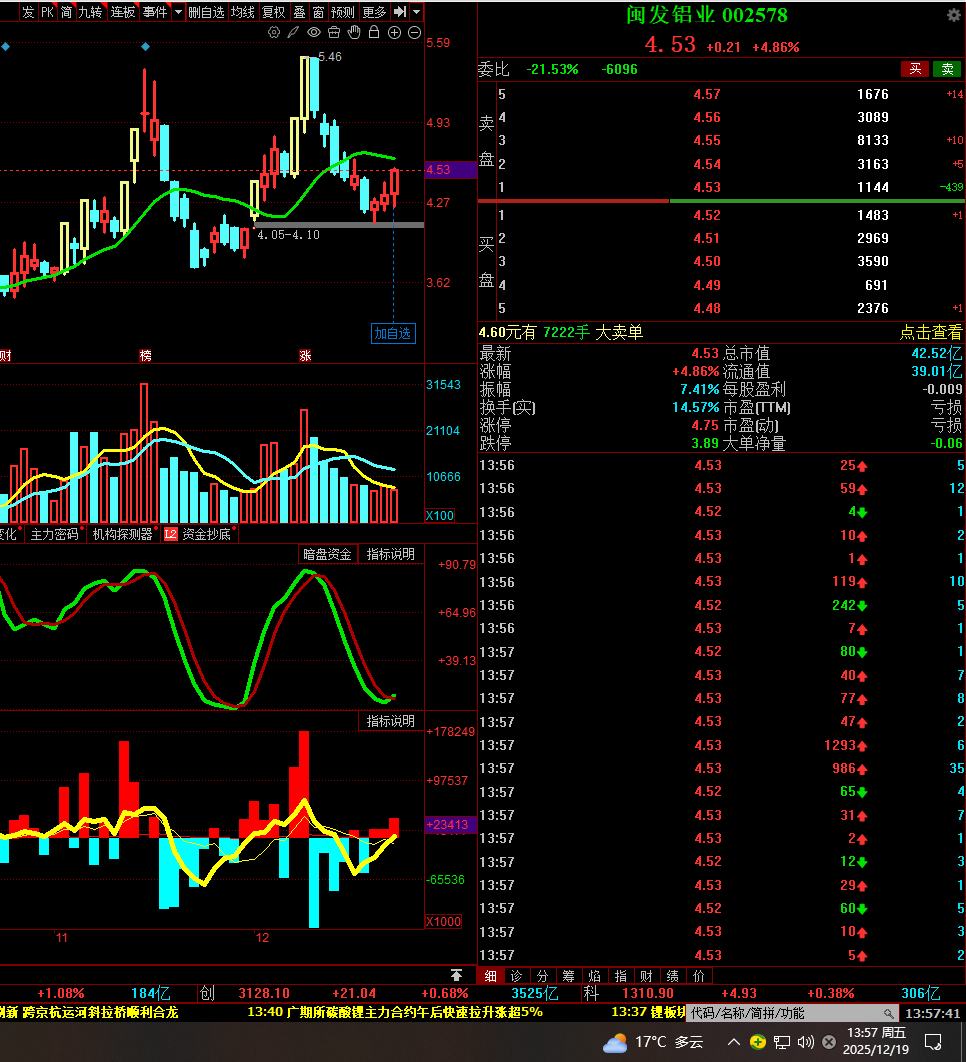Click the red 买 buy button
Image resolution: width=966 pixels, height=1062 pixels.
pyautogui.click(x=915, y=69)
